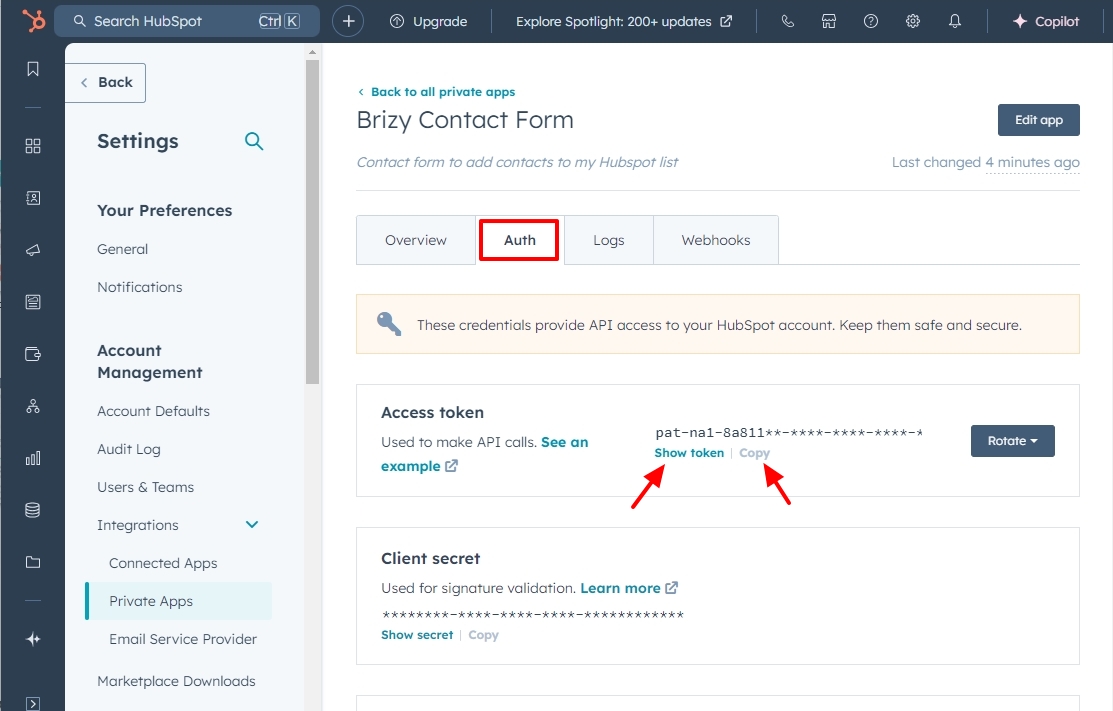The width and height of the screenshot is (1113, 711).
Task: Click Upgrade in the top bar
Action: click(x=429, y=21)
